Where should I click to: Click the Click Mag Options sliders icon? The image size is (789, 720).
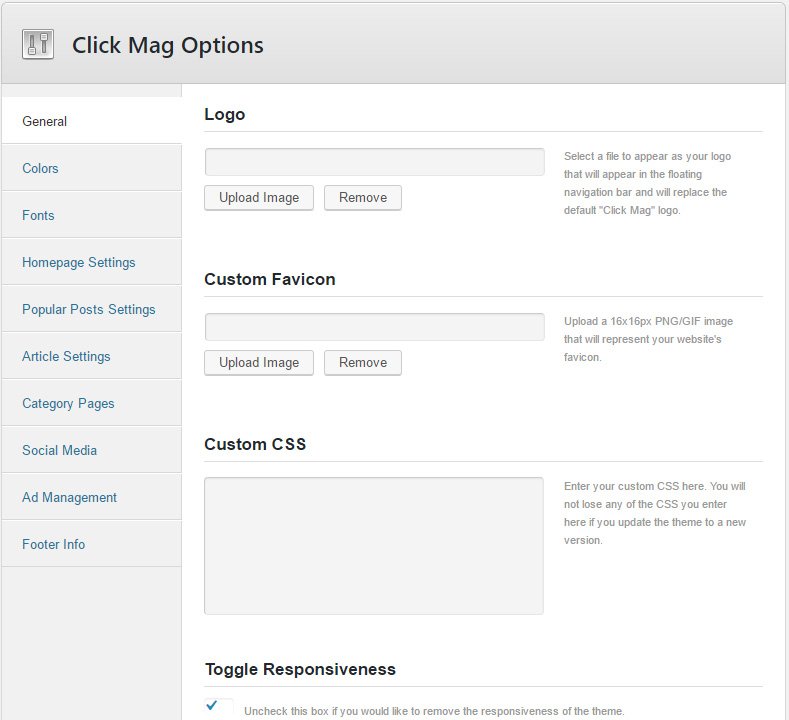point(38,44)
